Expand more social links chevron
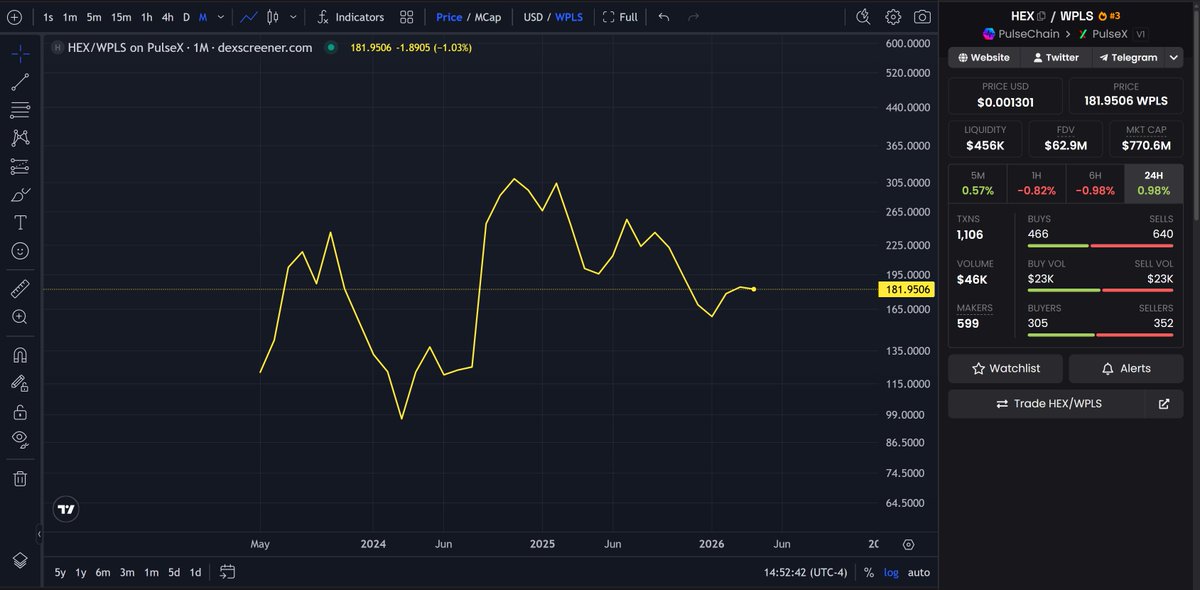Screen dimensions: 1200x590 click(1176, 57)
